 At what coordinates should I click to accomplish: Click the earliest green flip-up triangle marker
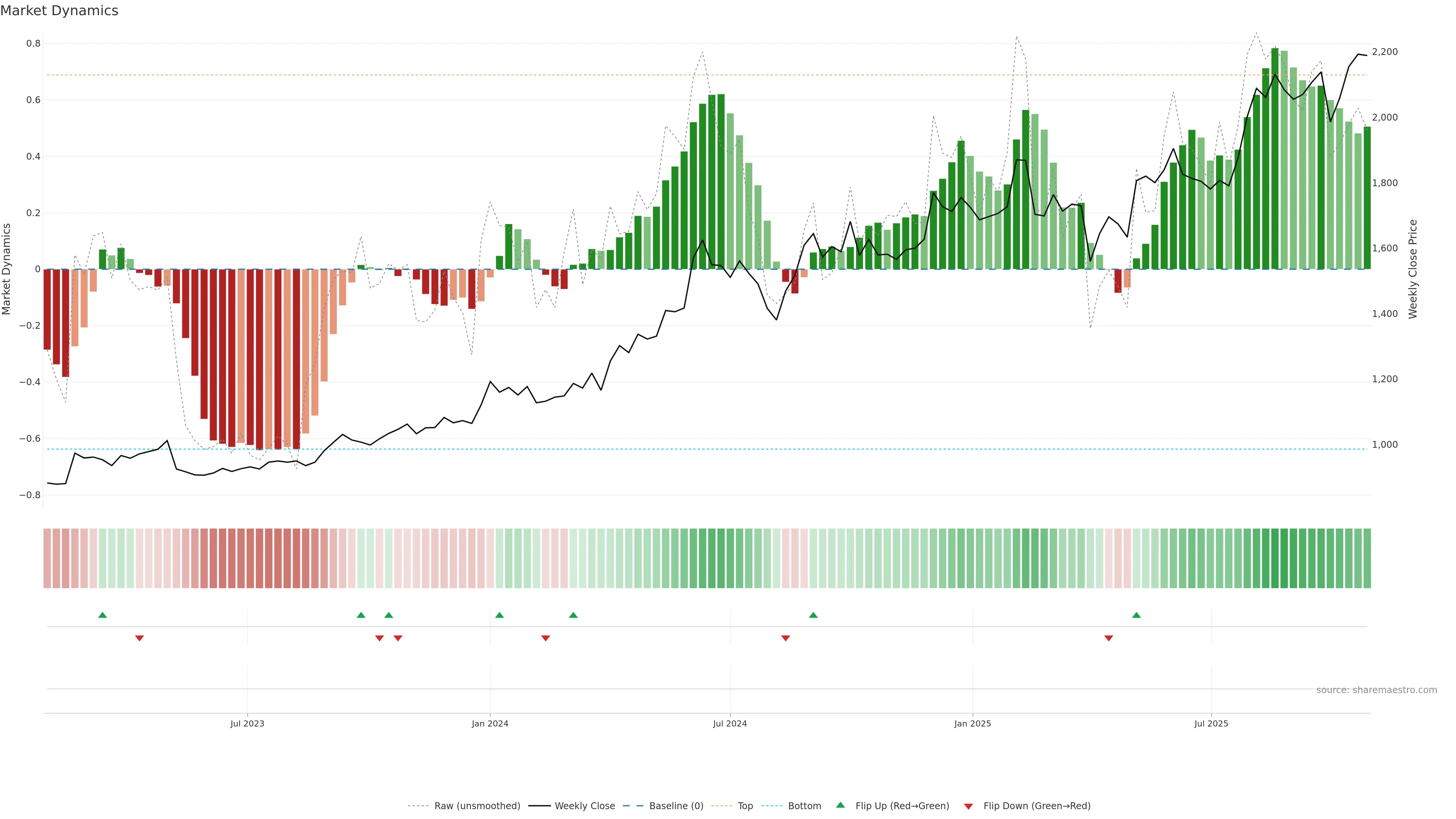tap(102, 615)
